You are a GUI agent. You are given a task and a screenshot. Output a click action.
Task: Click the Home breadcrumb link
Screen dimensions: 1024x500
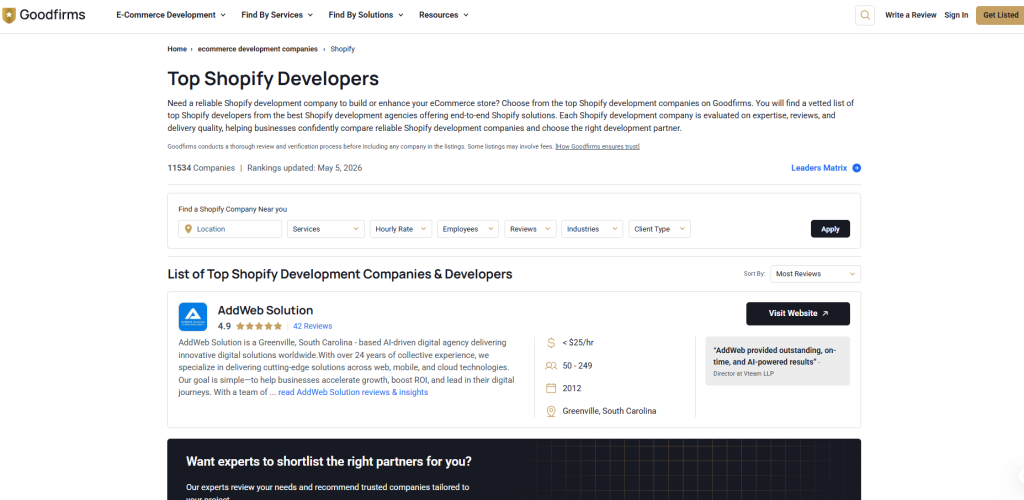click(177, 49)
